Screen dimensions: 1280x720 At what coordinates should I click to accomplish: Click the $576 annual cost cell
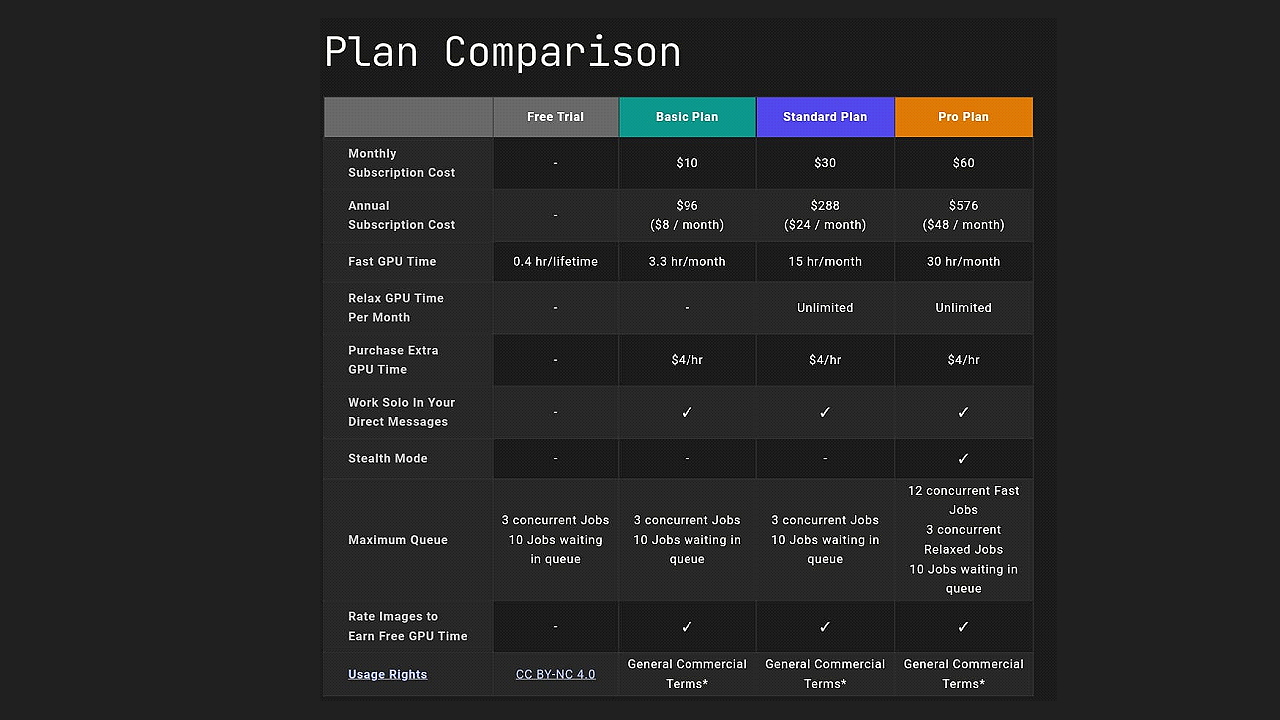coord(963,215)
